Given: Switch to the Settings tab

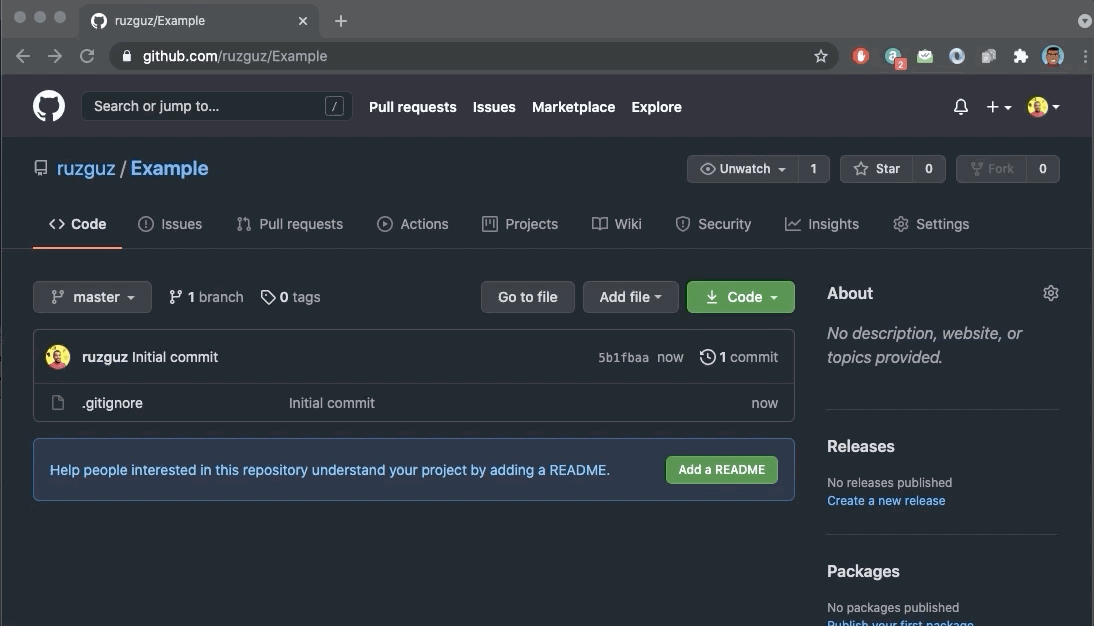Looking at the screenshot, I should [x=931, y=224].
